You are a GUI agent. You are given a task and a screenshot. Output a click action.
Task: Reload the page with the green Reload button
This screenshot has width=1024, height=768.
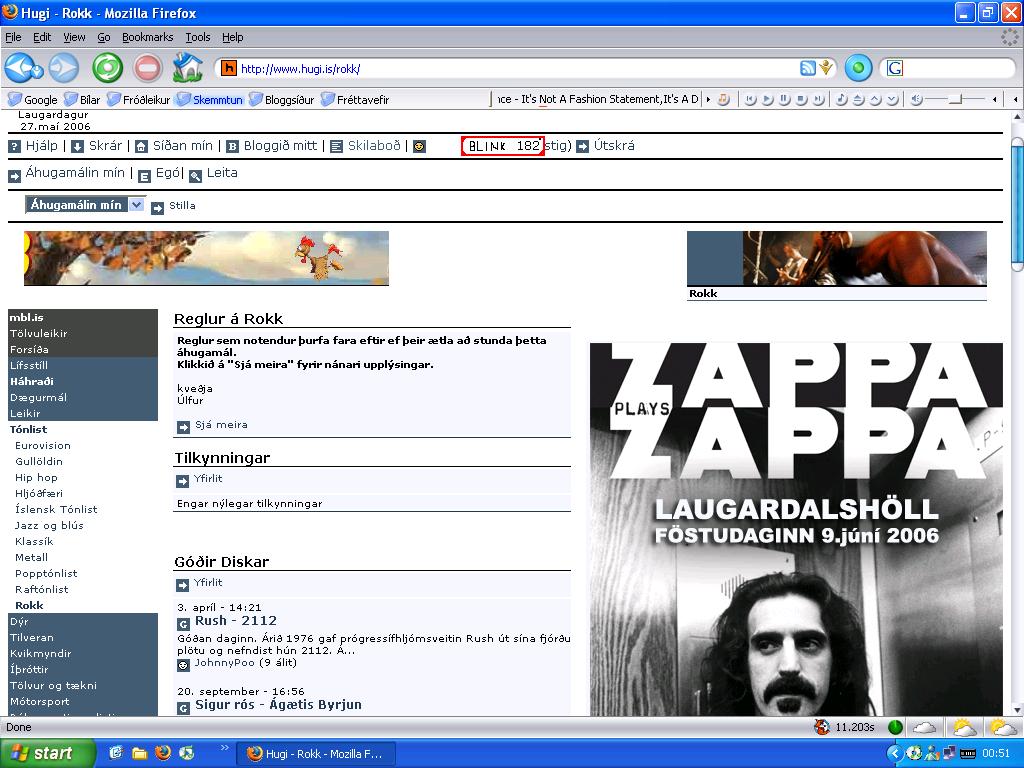point(107,68)
